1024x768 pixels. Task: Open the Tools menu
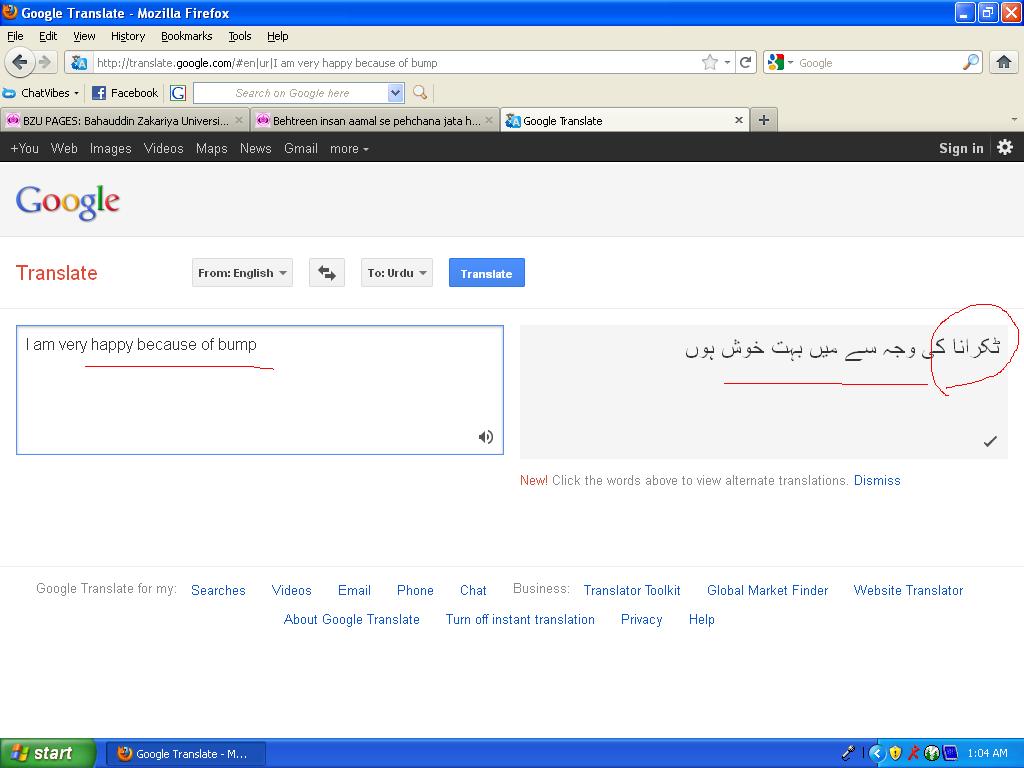[240, 36]
